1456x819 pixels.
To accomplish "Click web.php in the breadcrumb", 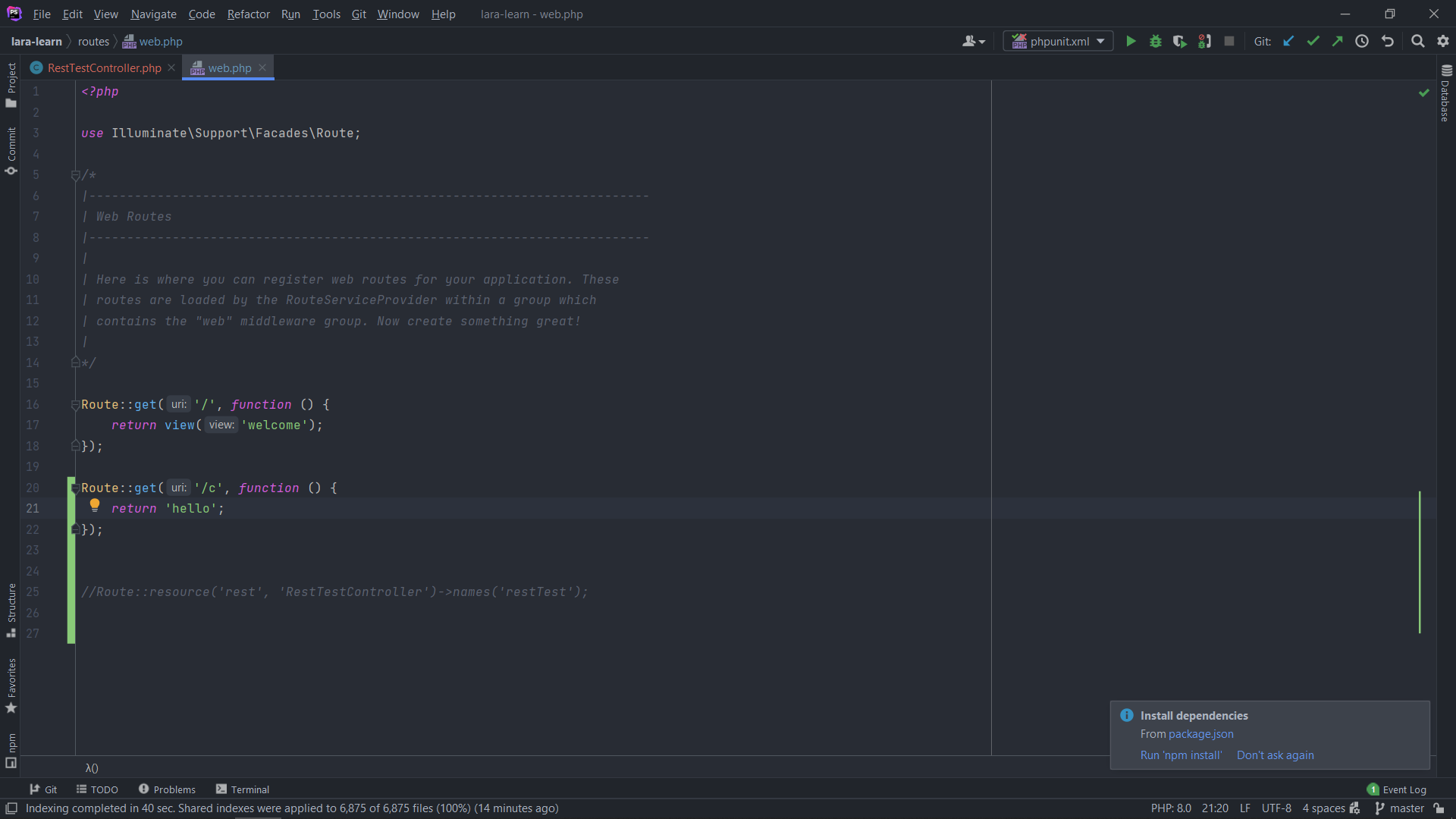I will tap(152, 41).
